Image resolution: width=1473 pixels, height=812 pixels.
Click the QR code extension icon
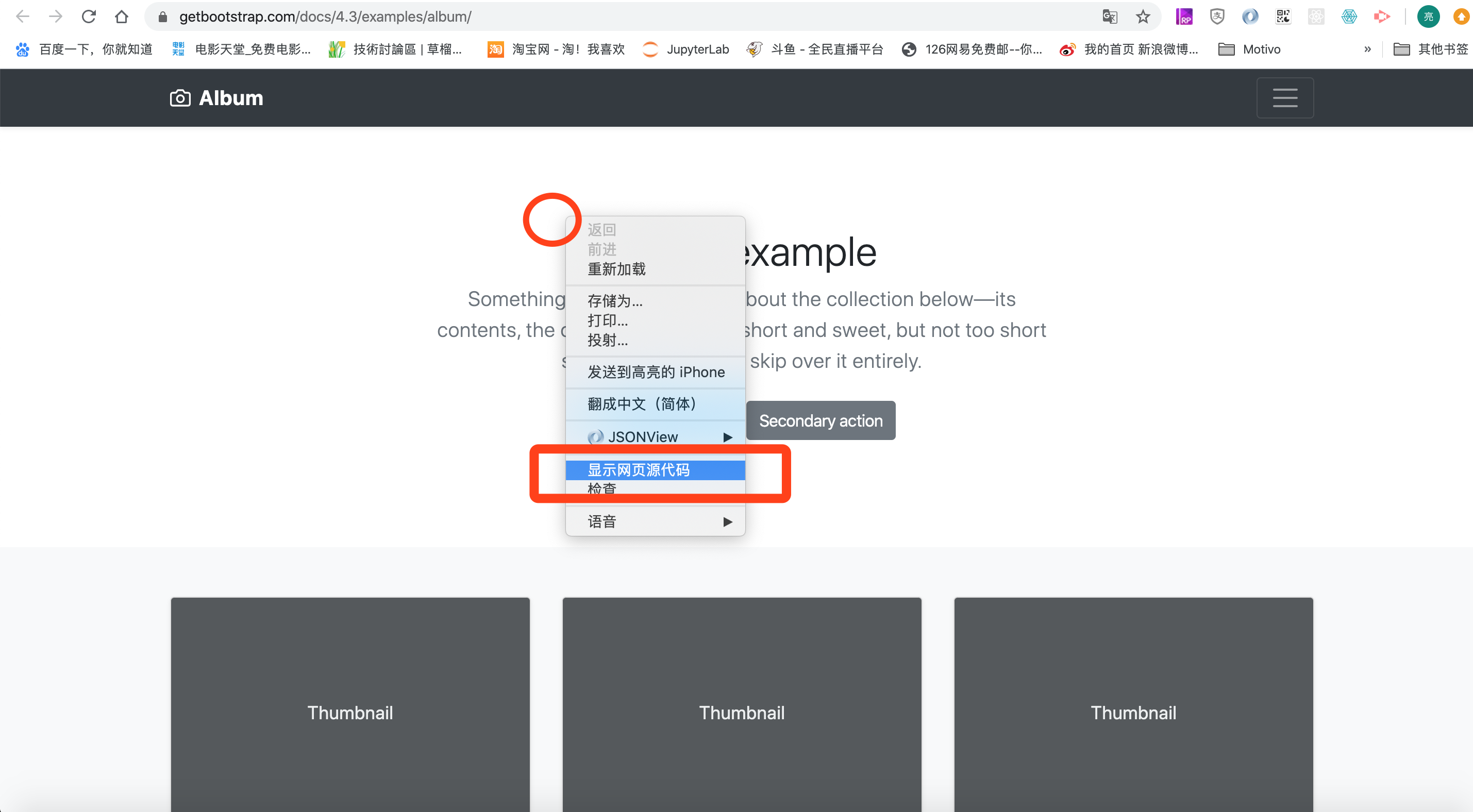coord(1283,16)
